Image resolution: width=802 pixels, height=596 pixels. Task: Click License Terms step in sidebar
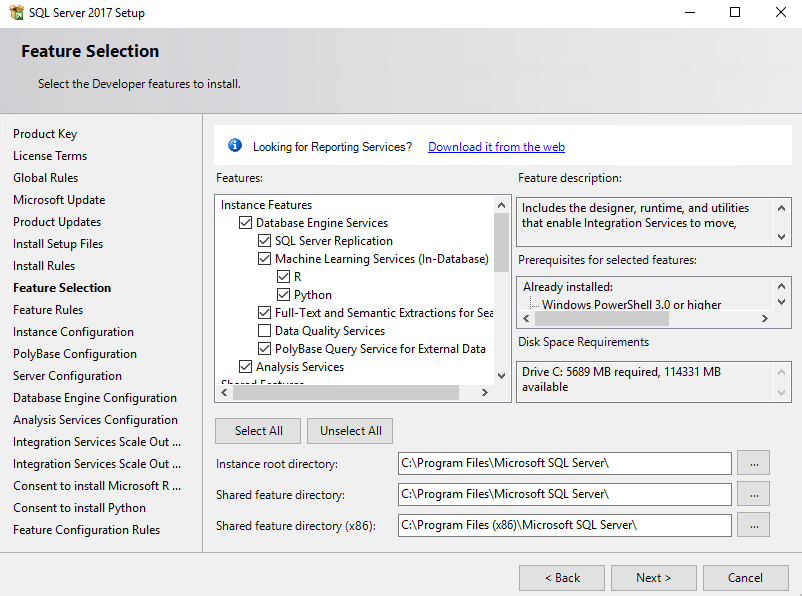coord(50,156)
